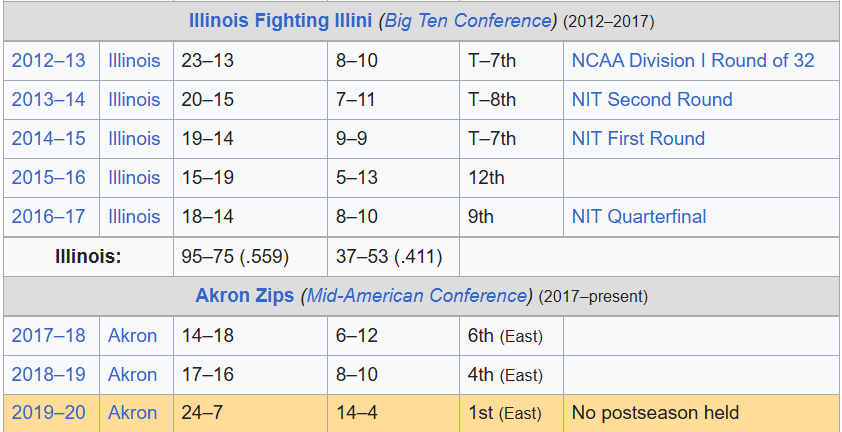Open the 2019–20 season link
This screenshot has width=842, height=432.
[x=48, y=413]
